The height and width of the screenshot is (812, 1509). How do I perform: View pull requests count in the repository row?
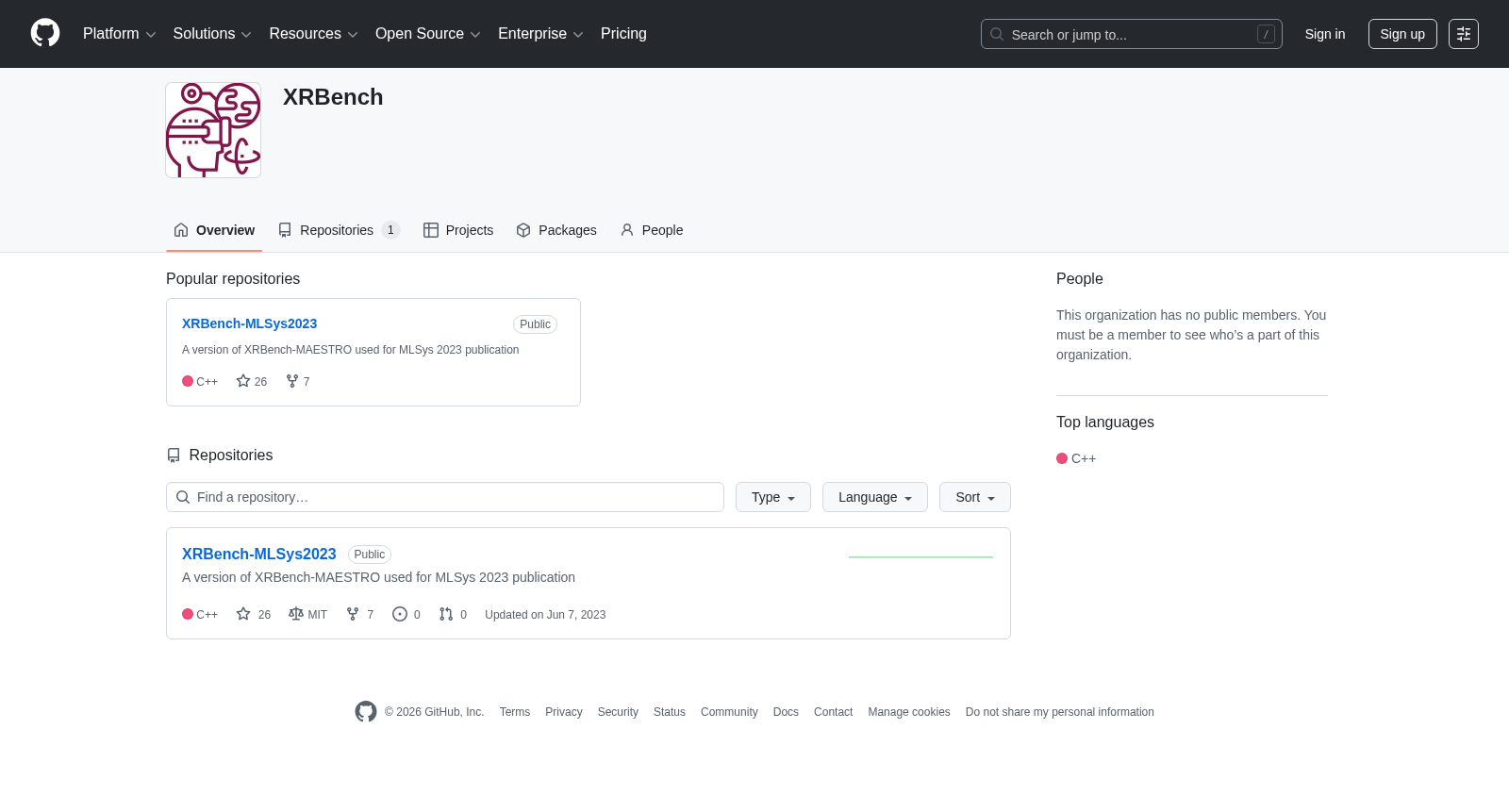(x=453, y=614)
